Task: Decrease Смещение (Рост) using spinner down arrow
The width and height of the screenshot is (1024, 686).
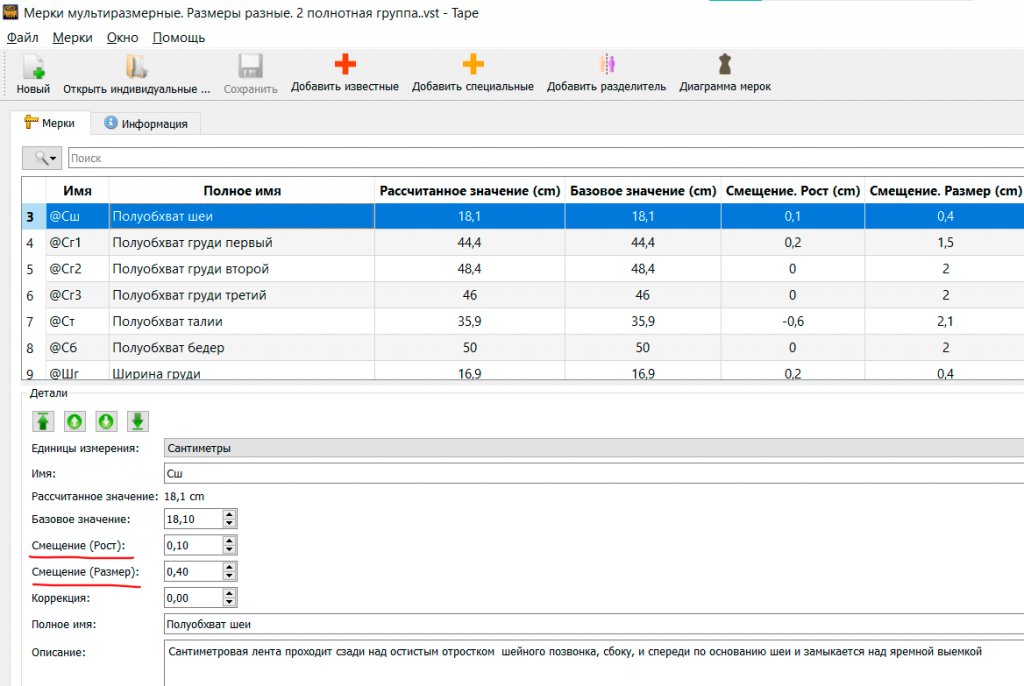Action: (229, 550)
